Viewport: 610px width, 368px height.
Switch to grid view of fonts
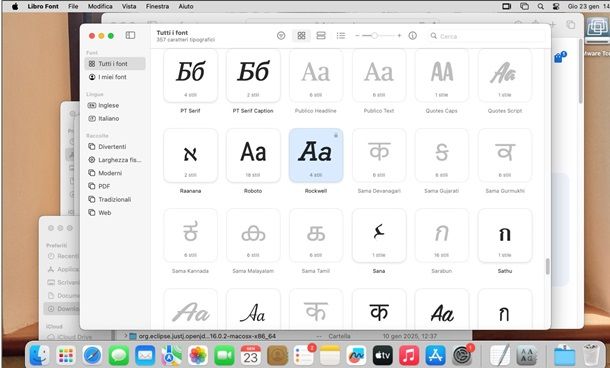[301, 36]
